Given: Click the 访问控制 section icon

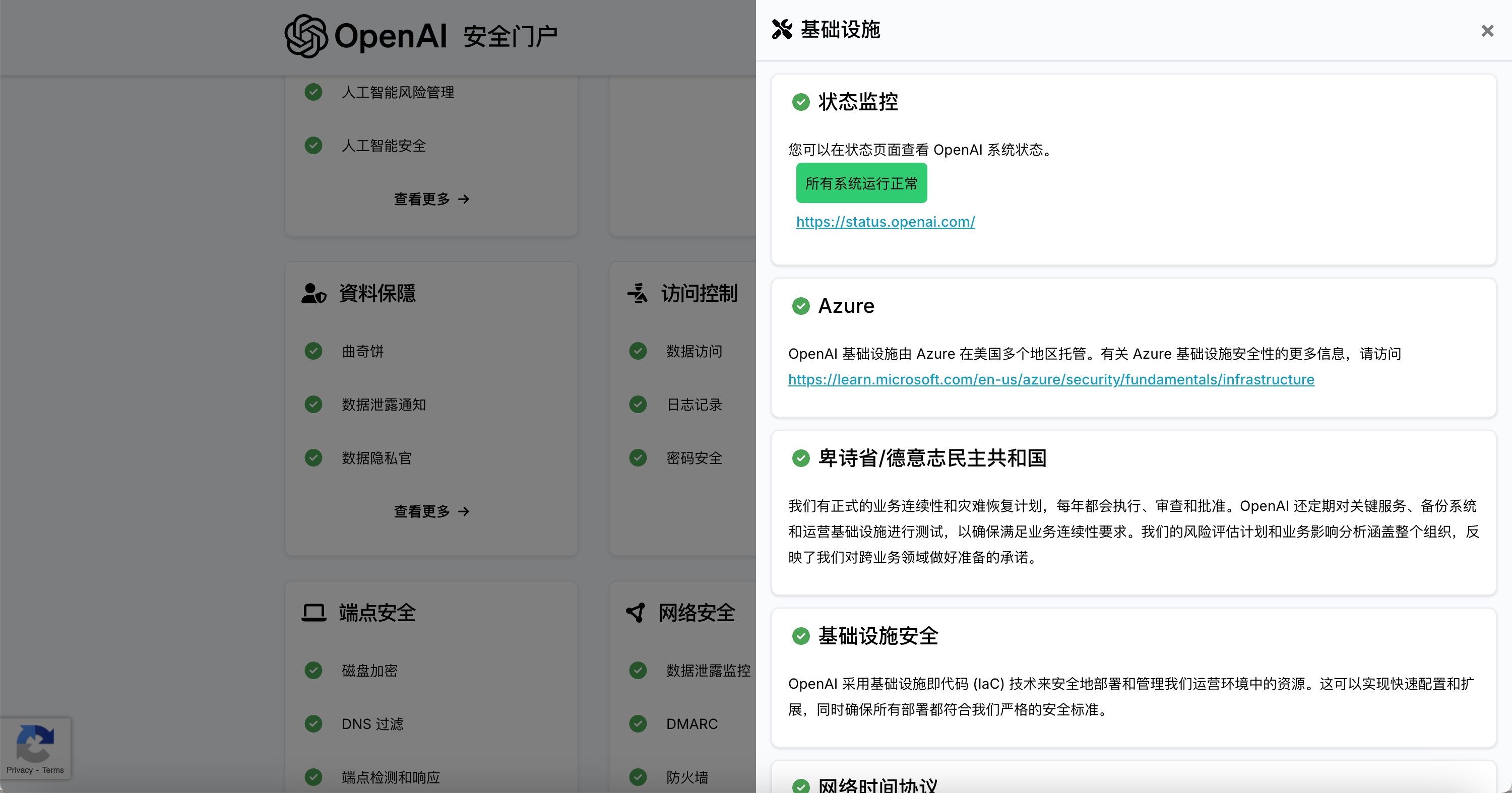Looking at the screenshot, I should coord(638,293).
